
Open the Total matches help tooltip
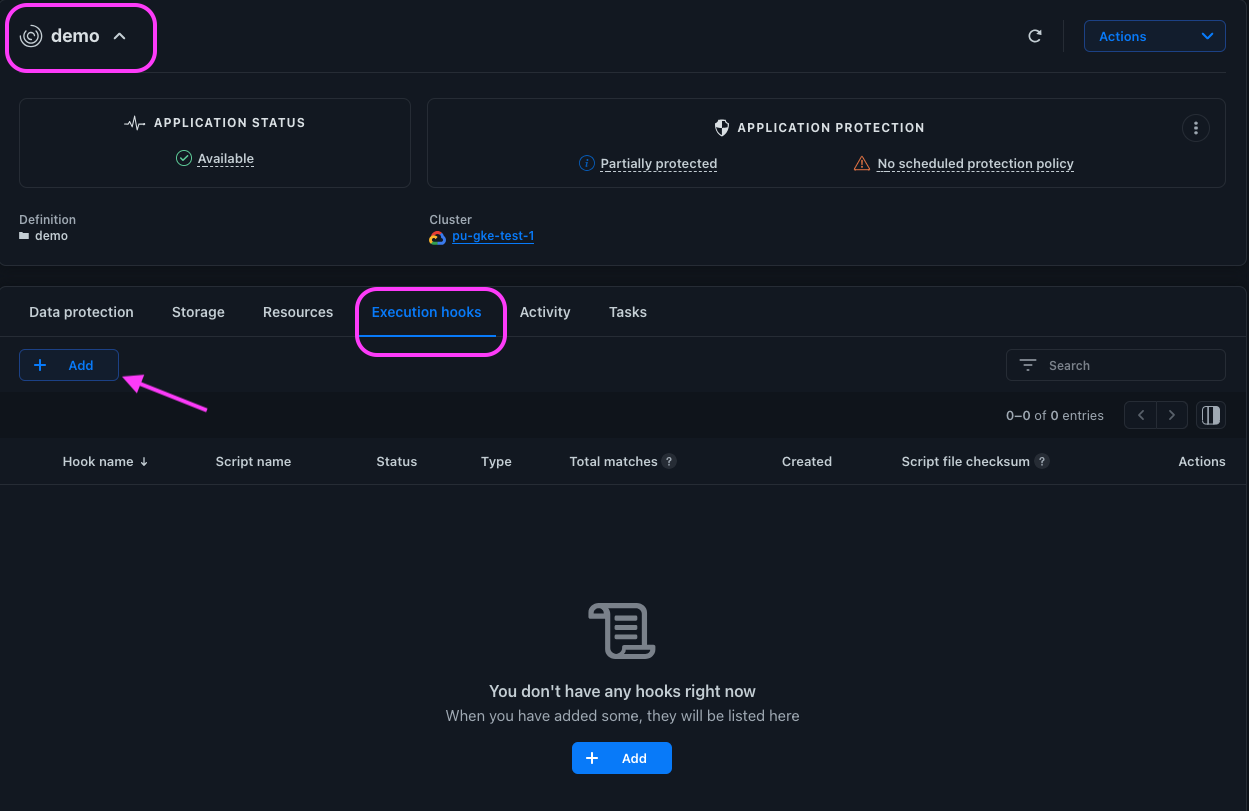(x=668, y=461)
